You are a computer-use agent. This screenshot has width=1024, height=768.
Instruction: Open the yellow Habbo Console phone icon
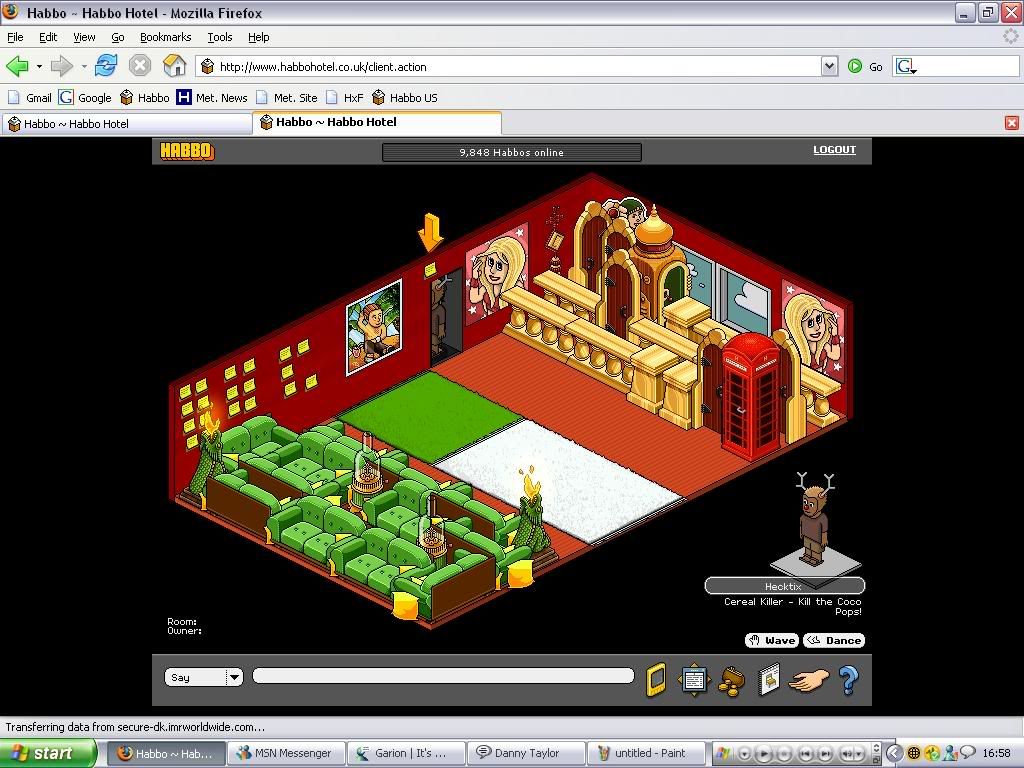click(x=656, y=680)
